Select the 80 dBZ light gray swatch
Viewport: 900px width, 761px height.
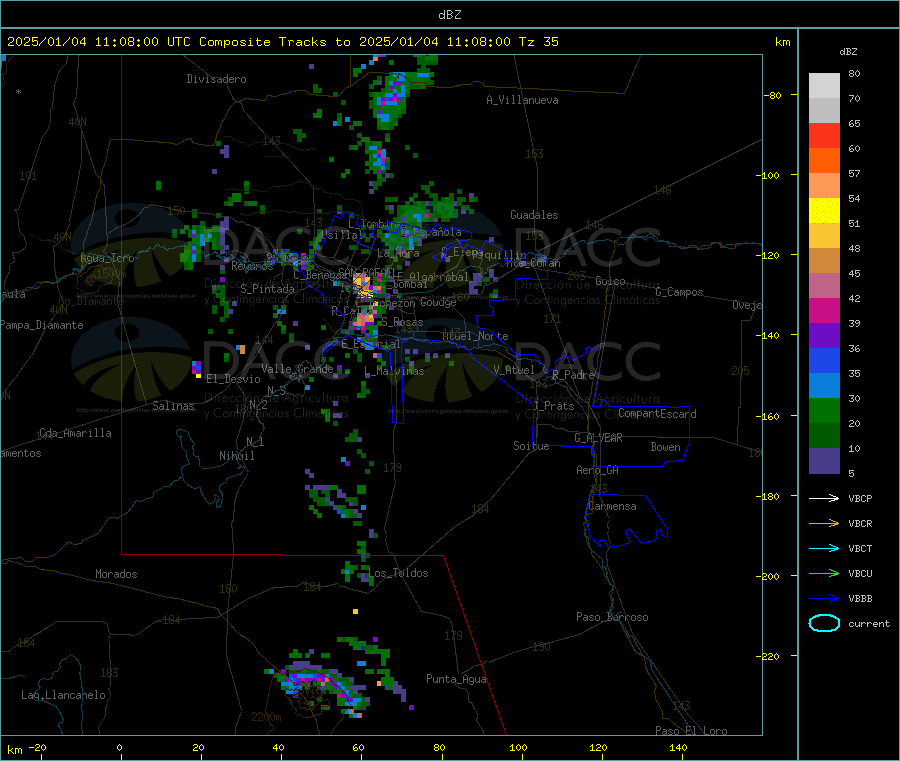(x=824, y=86)
